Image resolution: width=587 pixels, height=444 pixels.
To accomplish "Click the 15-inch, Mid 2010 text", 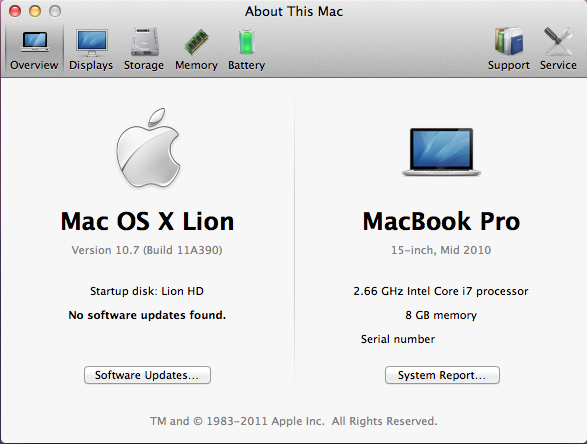I will click(441, 250).
